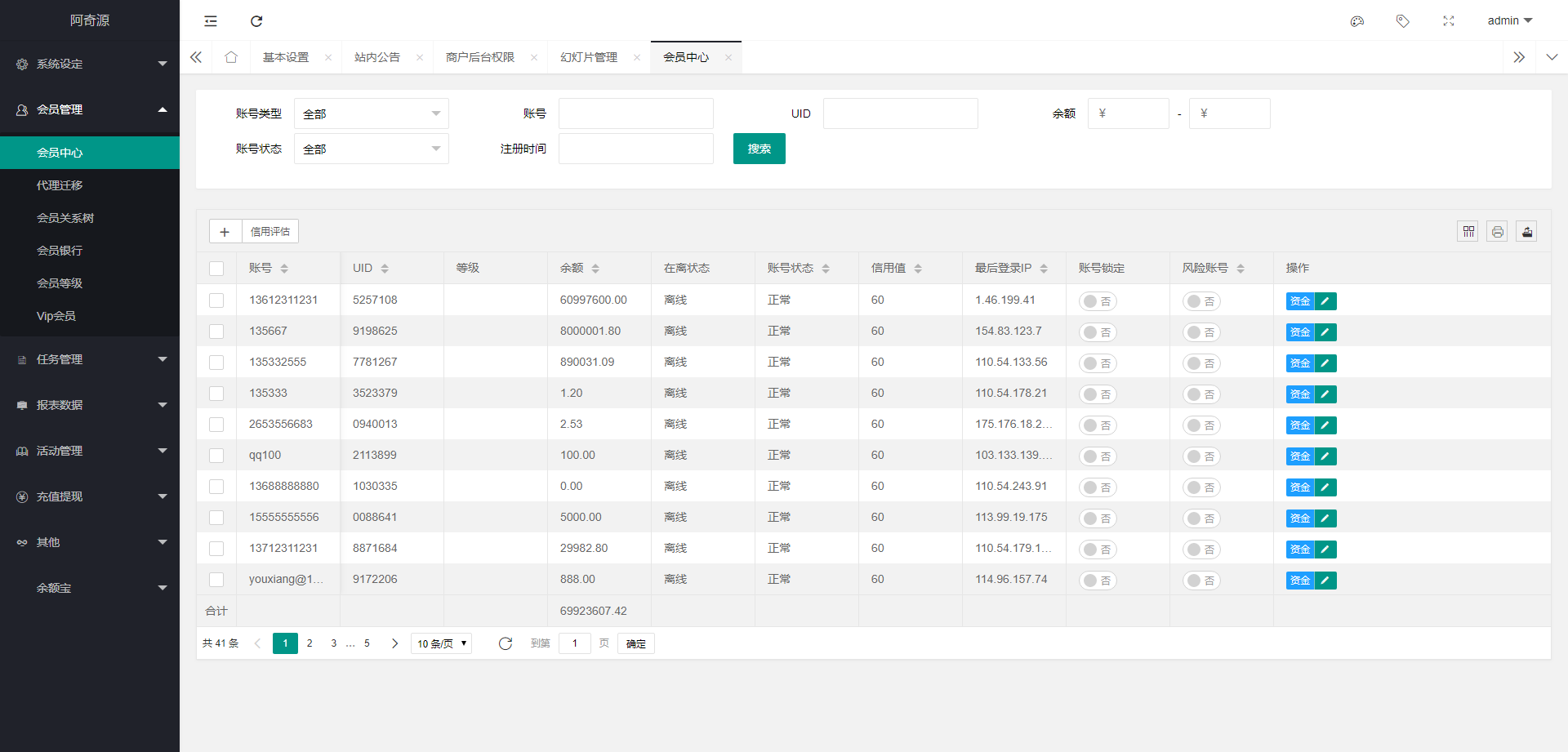Screen dimensions: 1568x752
Task: Check the checkbox for row 13612311231
Action: click(x=216, y=300)
